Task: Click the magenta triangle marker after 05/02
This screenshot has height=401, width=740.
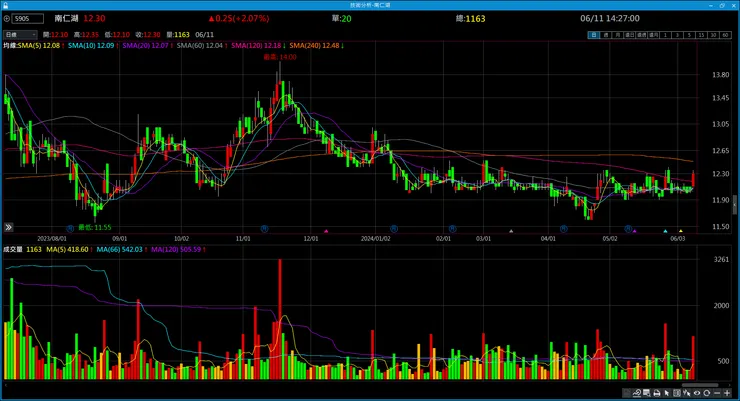Action: [x=635, y=231]
